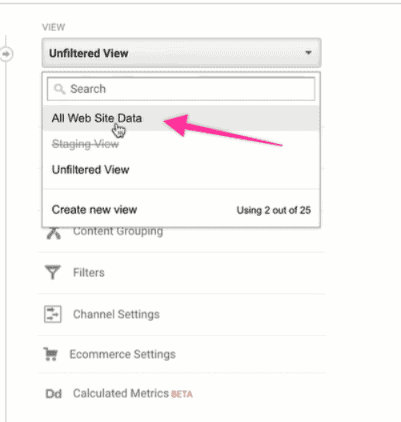The image size is (401, 422).
Task: Click the Filters funnel icon
Action: (x=53, y=272)
